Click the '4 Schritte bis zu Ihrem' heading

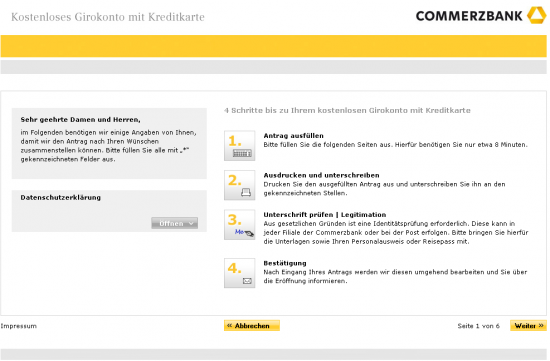click(x=347, y=111)
